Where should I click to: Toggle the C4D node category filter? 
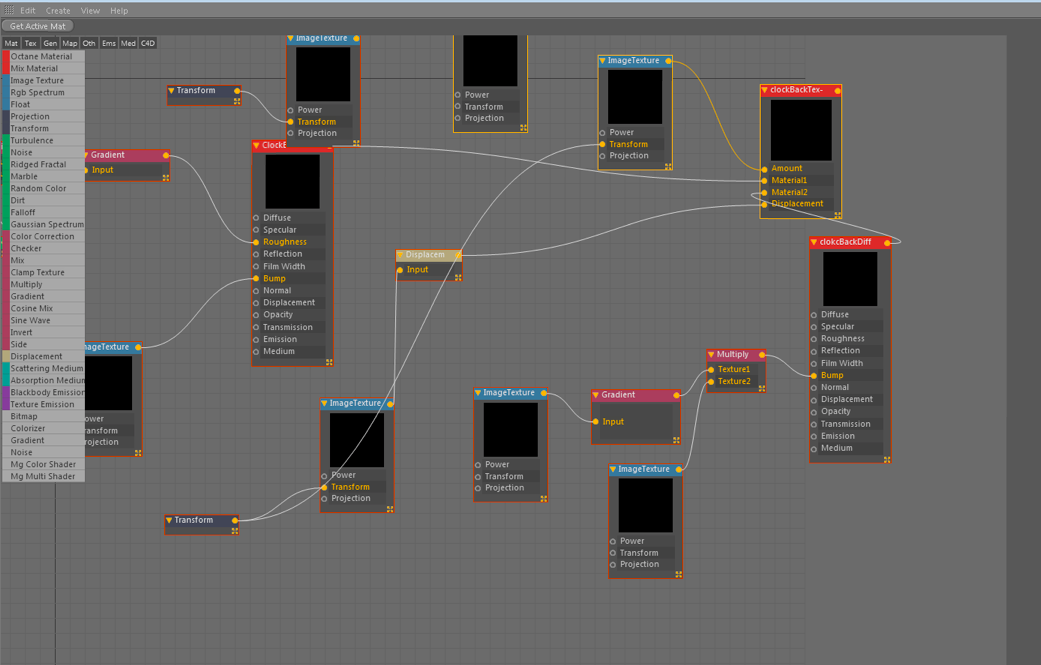point(147,43)
